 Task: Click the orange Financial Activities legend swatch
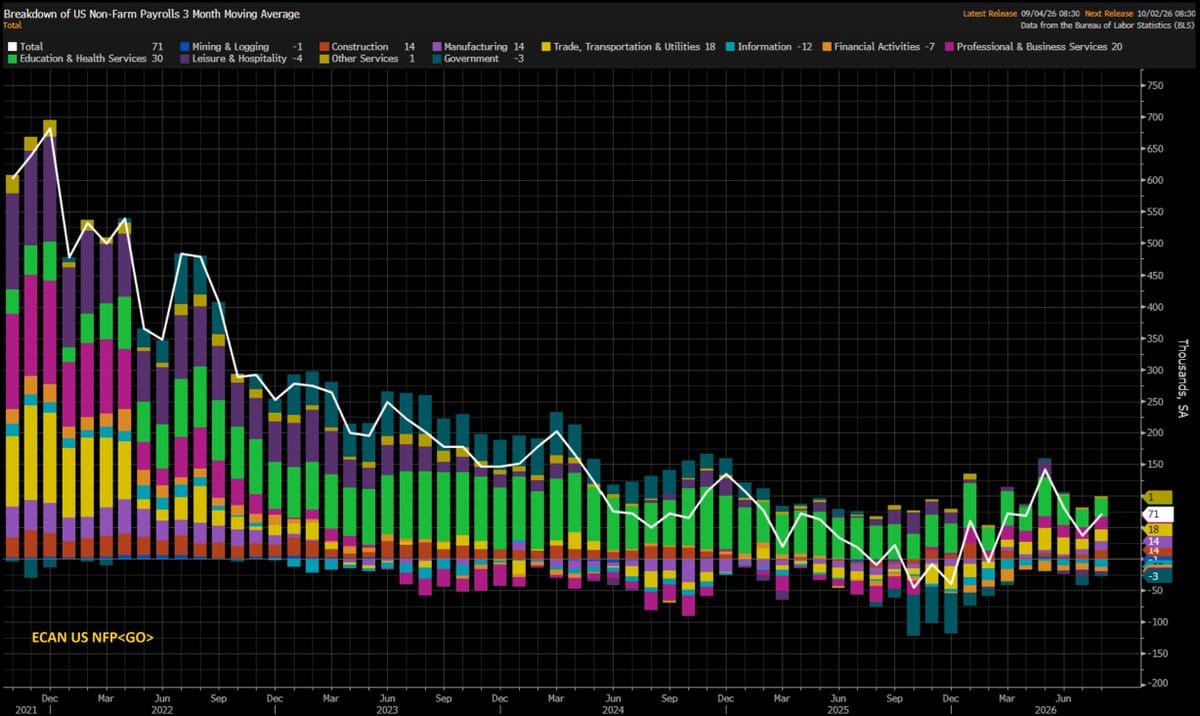tap(827, 47)
